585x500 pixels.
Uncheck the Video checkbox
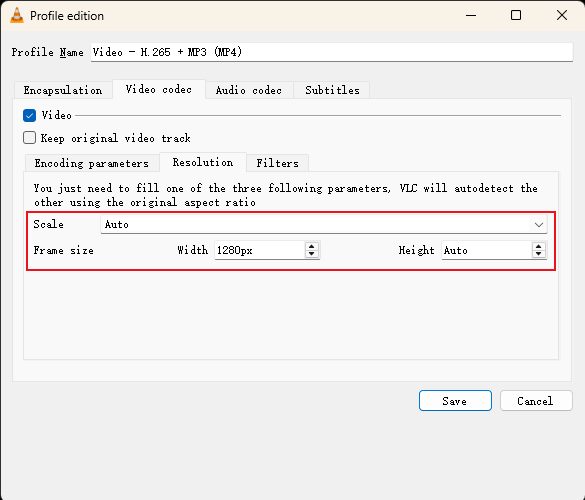click(29, 116)
